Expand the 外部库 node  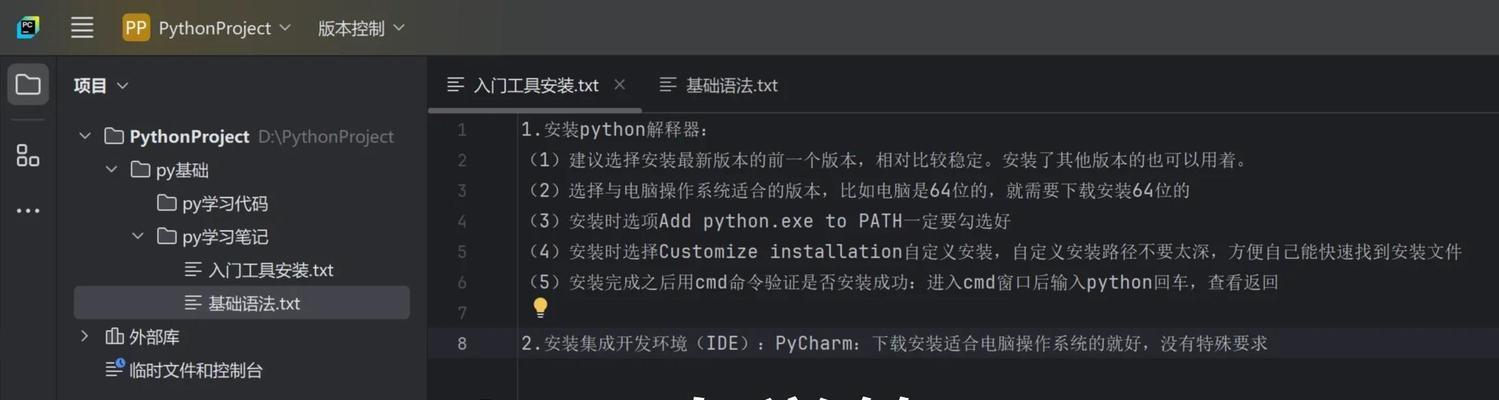85,337
